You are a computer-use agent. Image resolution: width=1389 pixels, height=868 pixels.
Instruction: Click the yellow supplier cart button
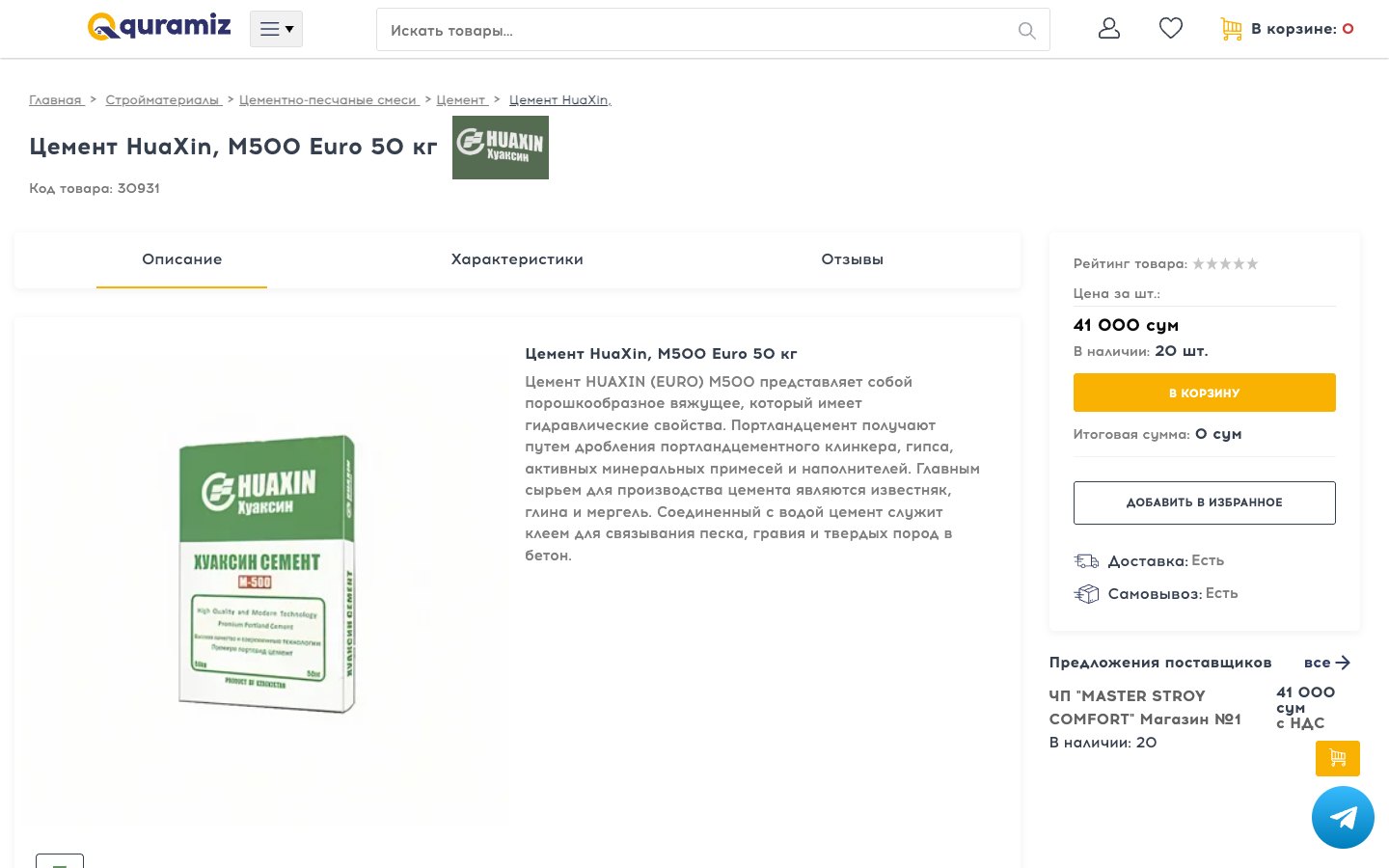[x=1338, y=758]
